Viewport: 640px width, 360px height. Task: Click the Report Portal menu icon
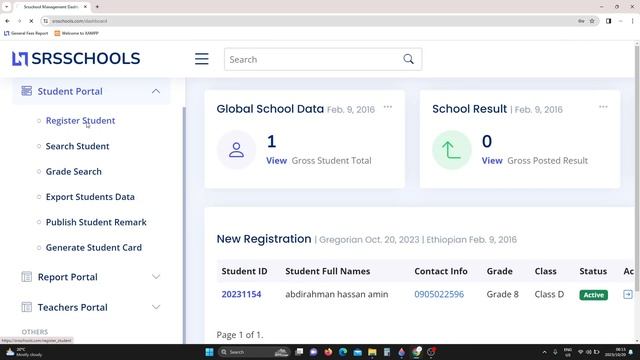(x=27, y=277)
